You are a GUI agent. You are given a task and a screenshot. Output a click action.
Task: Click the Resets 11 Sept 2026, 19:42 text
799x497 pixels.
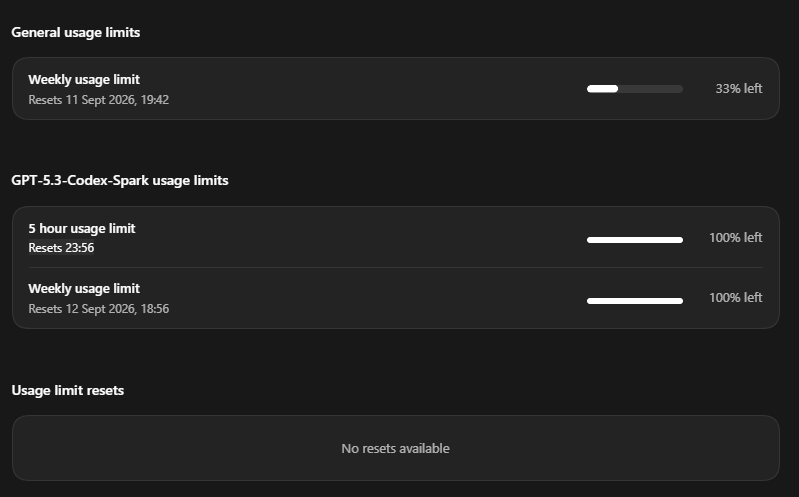[x=98, y=100]
